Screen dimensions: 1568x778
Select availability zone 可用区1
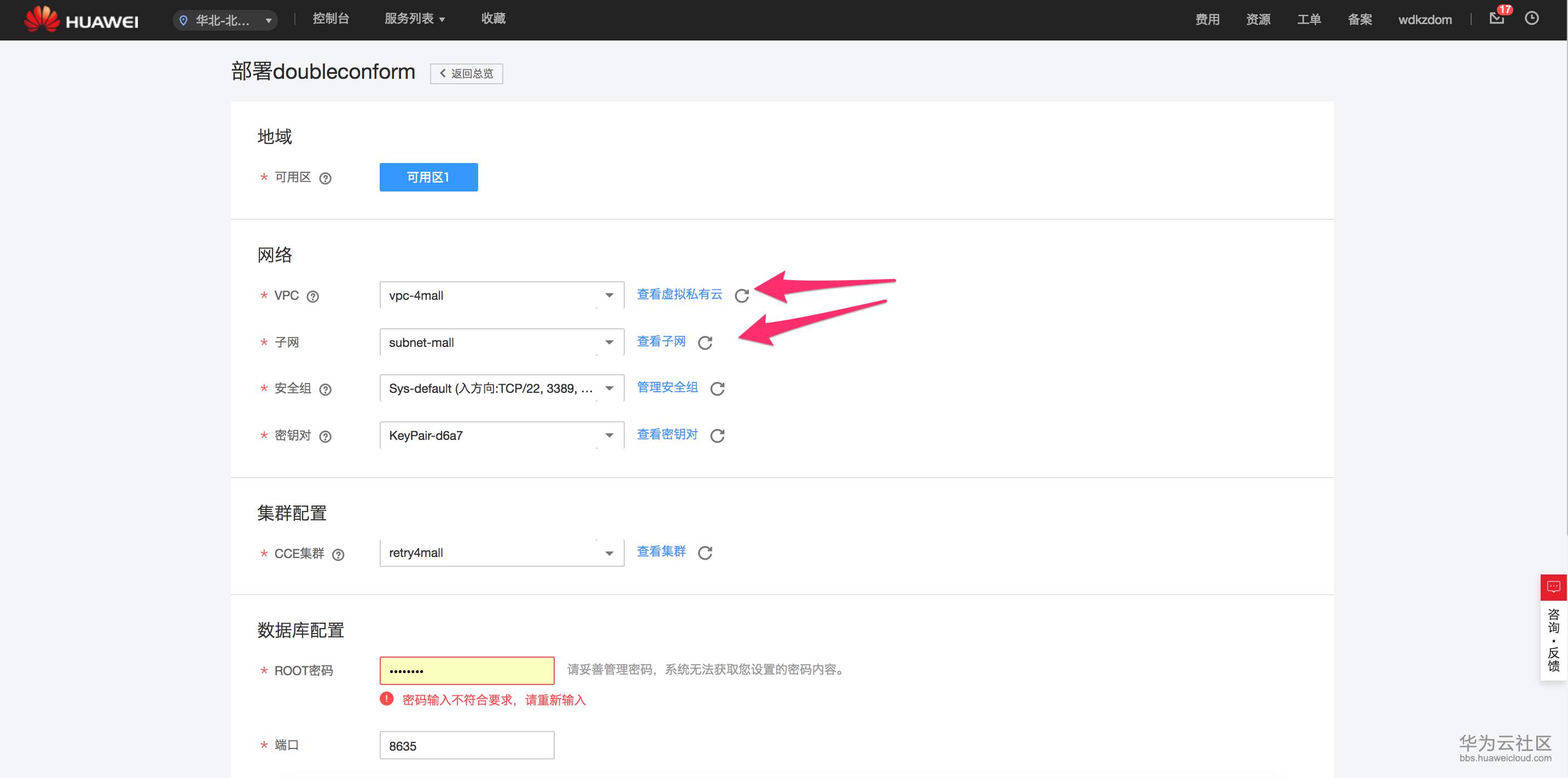tap(428, 177)
